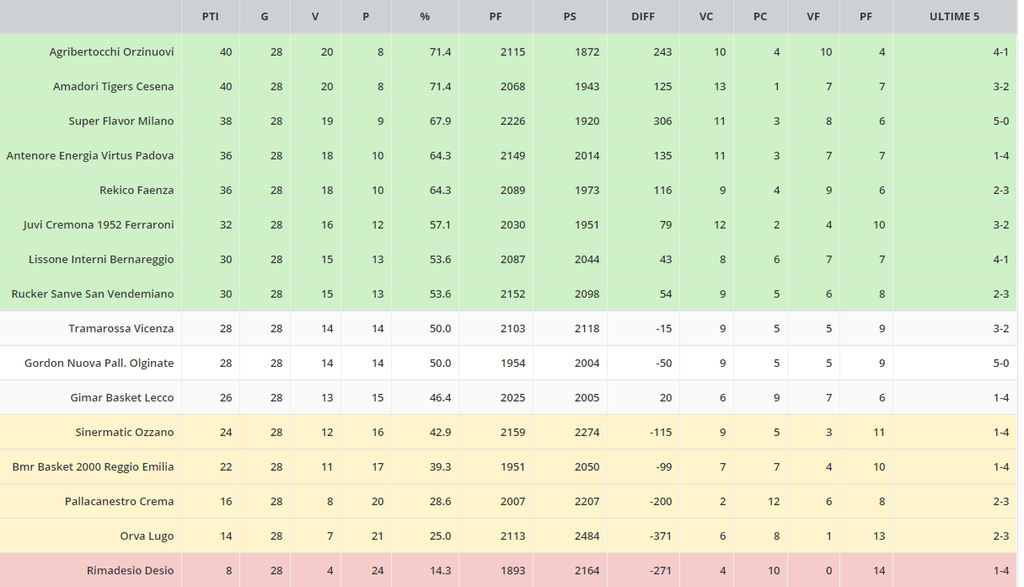Open Antenore Energia Virtus Padova team

(x=90, y=156)
